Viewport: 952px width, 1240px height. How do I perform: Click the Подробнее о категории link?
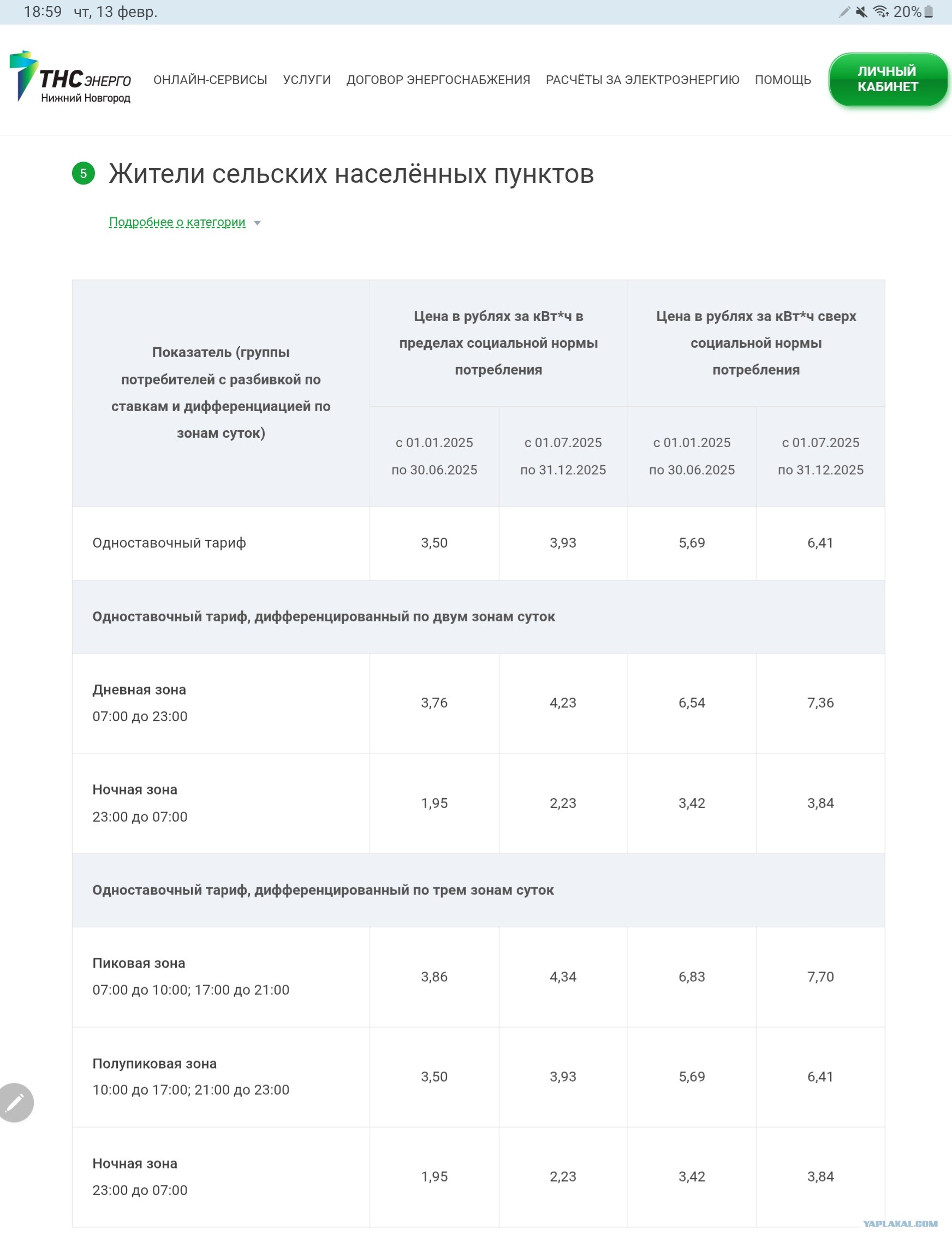coord(177,222)
